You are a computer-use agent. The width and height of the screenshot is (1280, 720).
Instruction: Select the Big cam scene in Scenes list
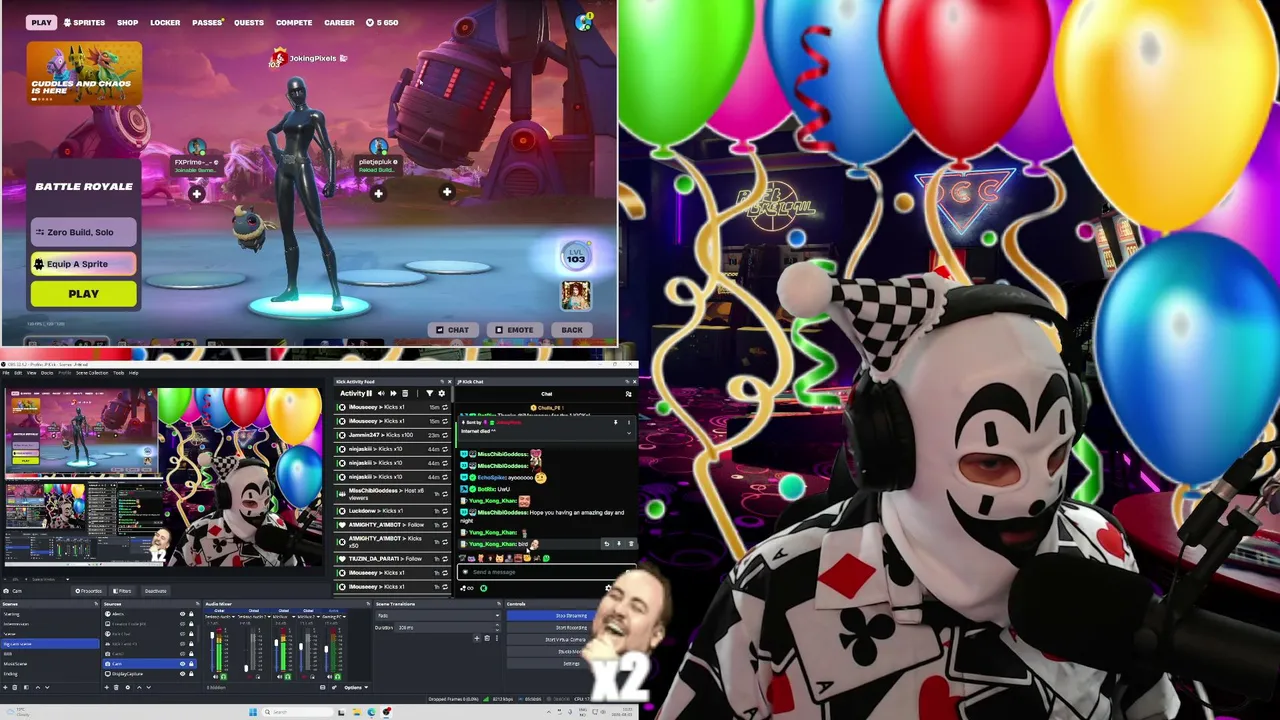point(50,644)
